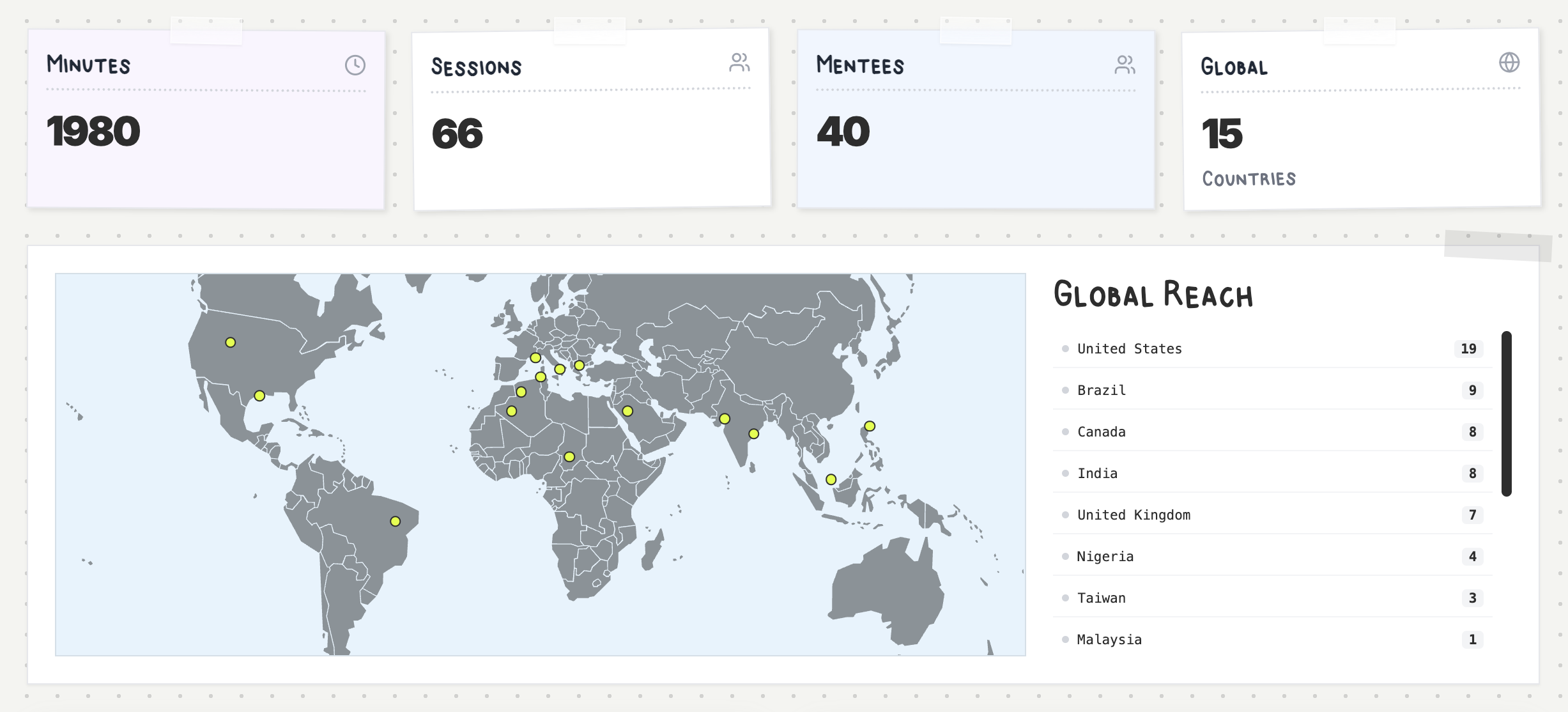Click the Global Reach list scrollbar
1568x712 pixels.
1506,414
